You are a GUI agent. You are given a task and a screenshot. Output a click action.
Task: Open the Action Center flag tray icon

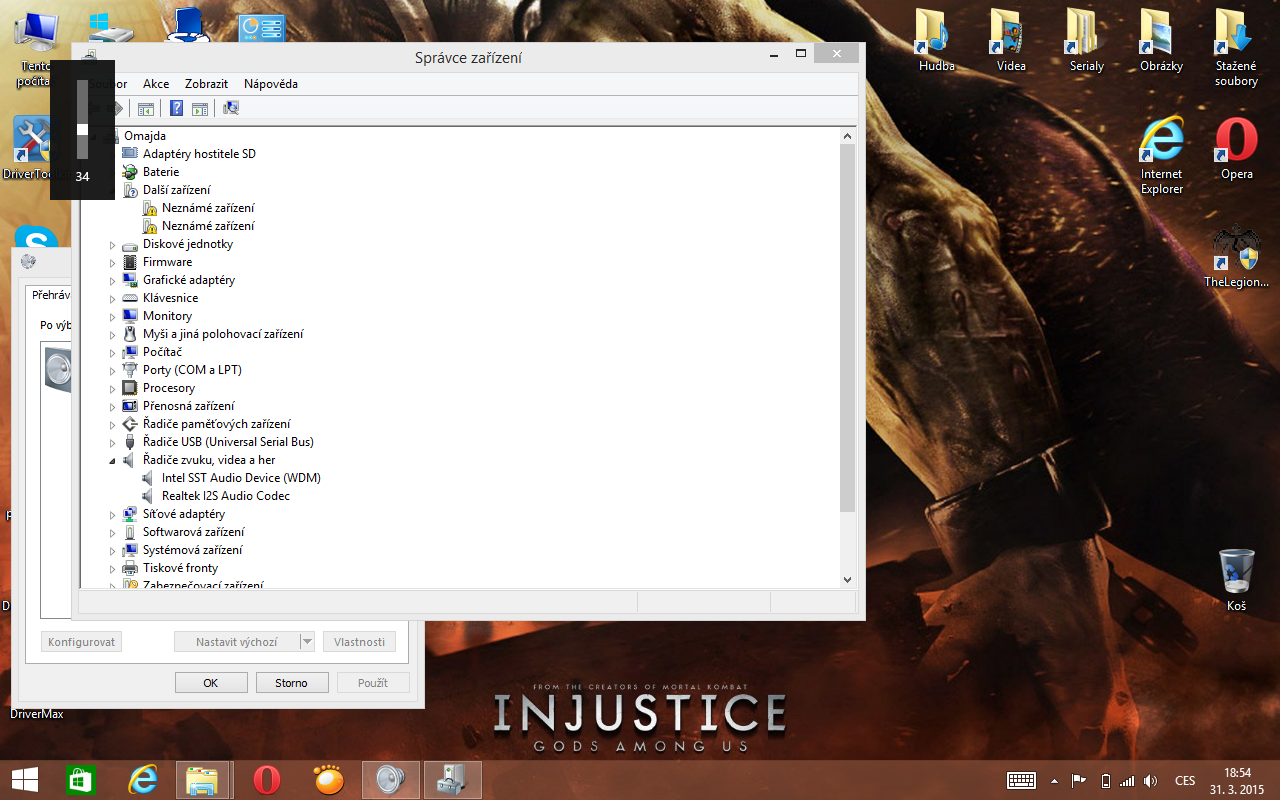(1079, 781)
